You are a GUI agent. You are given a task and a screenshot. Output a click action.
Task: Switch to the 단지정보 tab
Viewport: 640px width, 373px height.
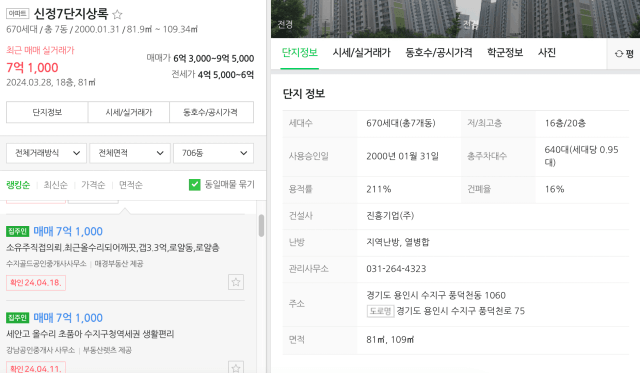click(300, 53)
